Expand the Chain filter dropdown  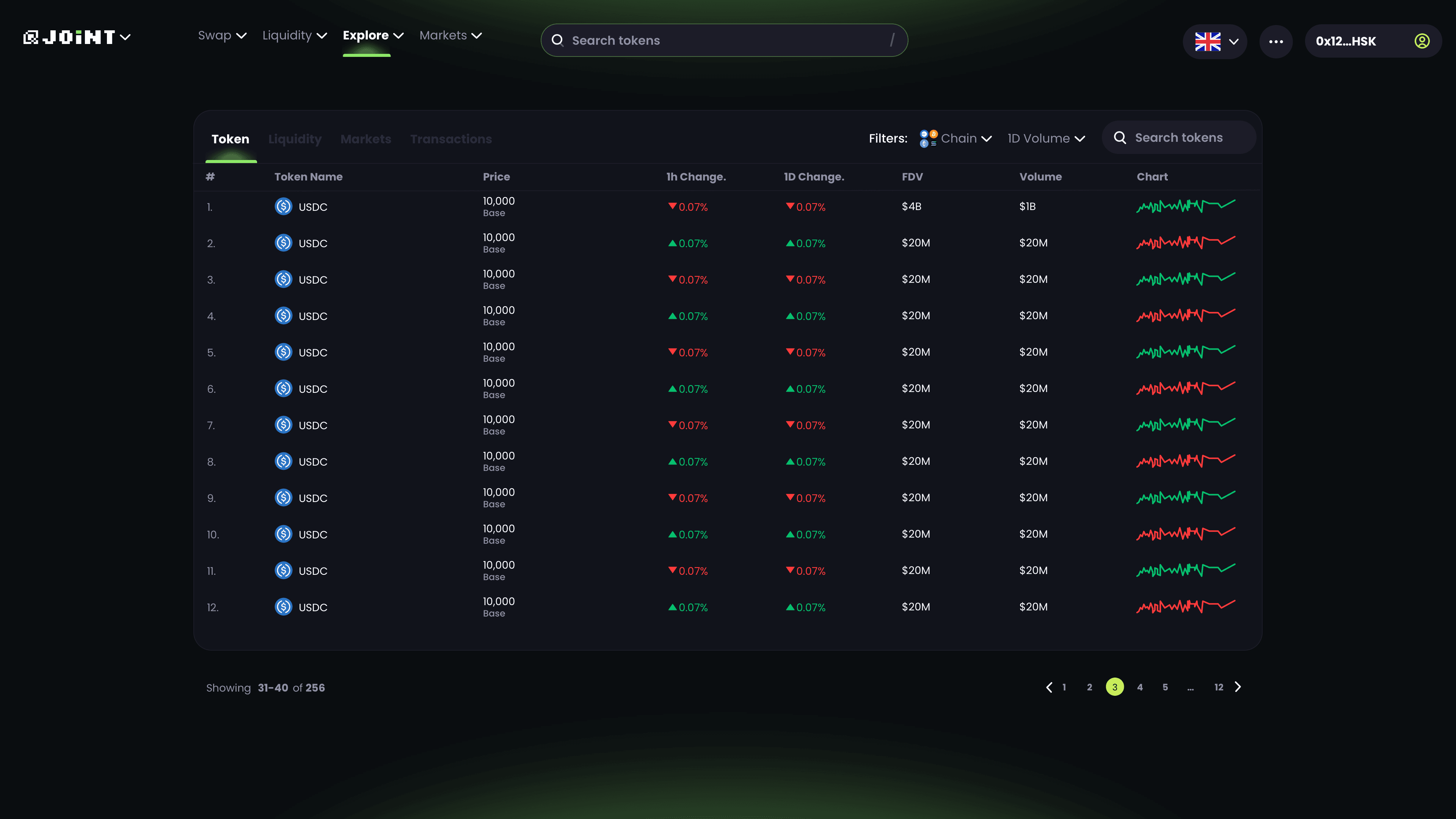click(x=966, y=138)
